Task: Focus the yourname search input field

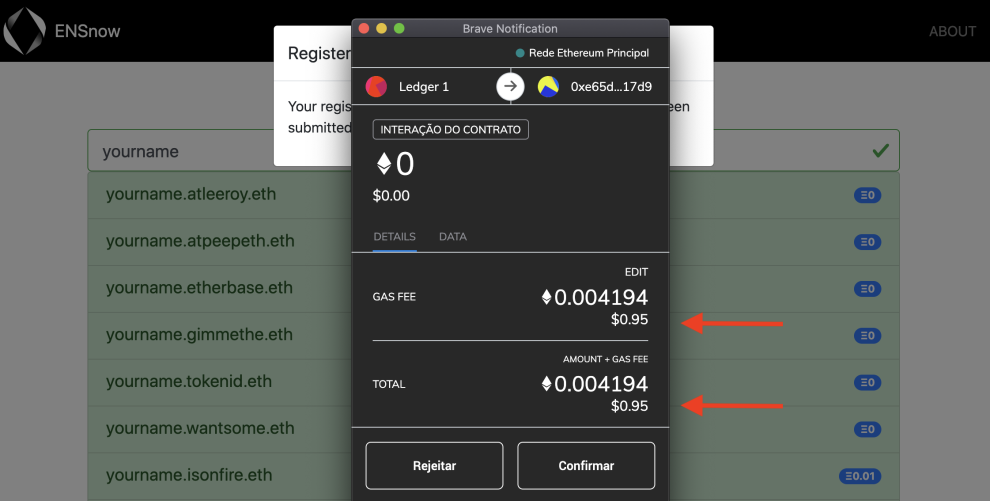Action: point(494,150)
